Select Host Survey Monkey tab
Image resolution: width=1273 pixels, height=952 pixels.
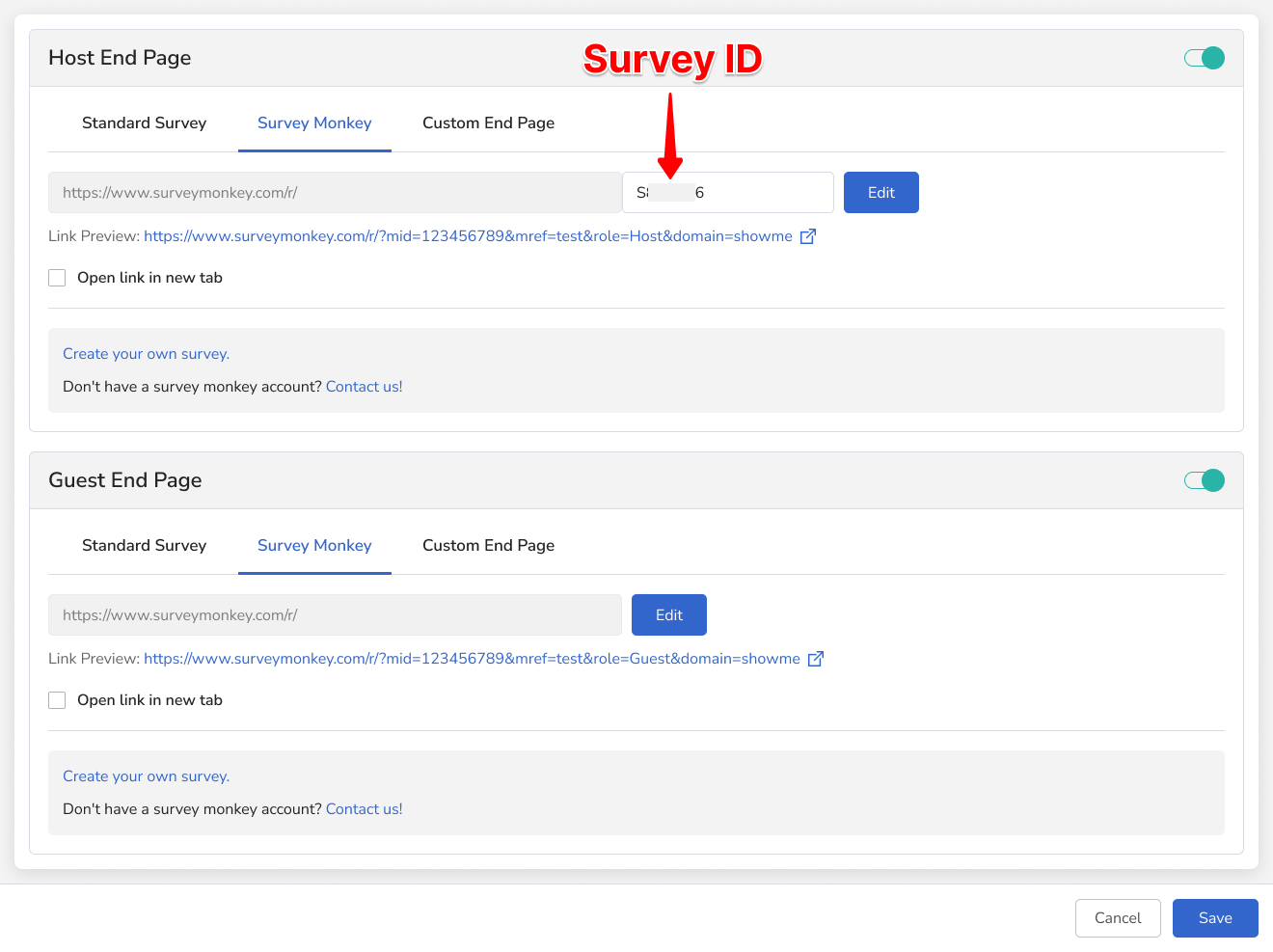tap(314, 123)
